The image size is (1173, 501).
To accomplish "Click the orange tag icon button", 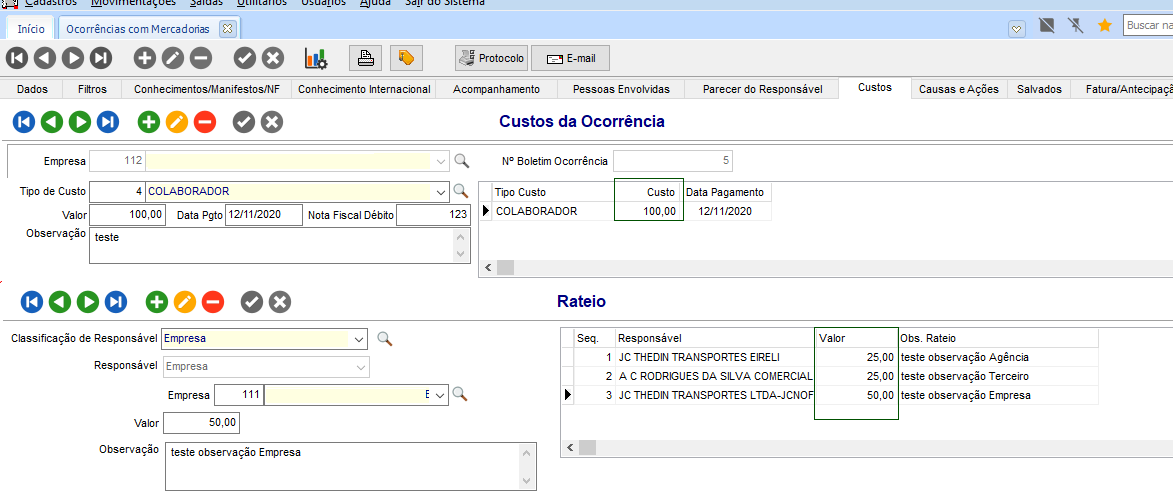I will (x=406, y=58).
